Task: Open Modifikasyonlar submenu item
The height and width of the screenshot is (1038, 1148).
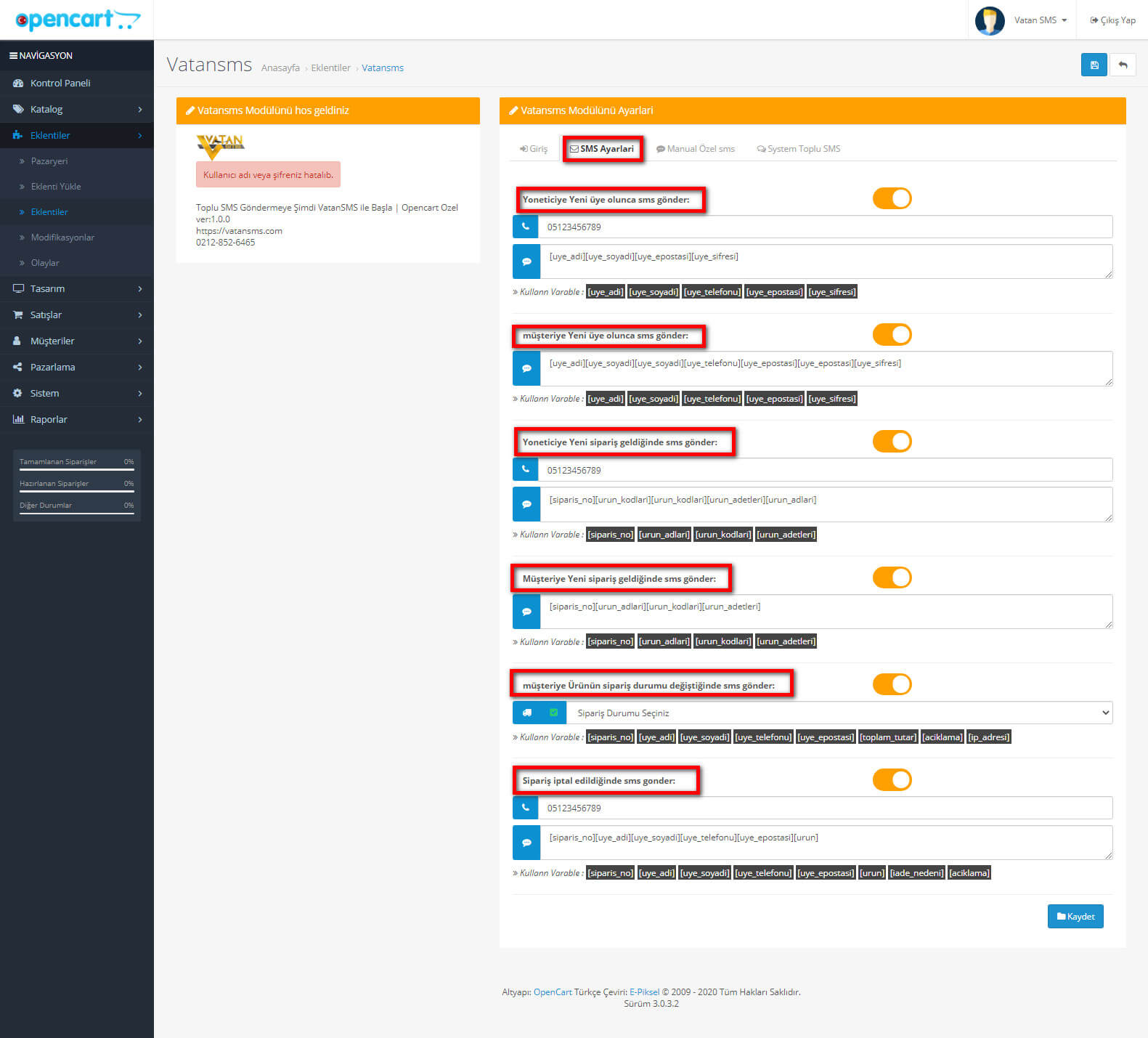Action: point(62,238)
